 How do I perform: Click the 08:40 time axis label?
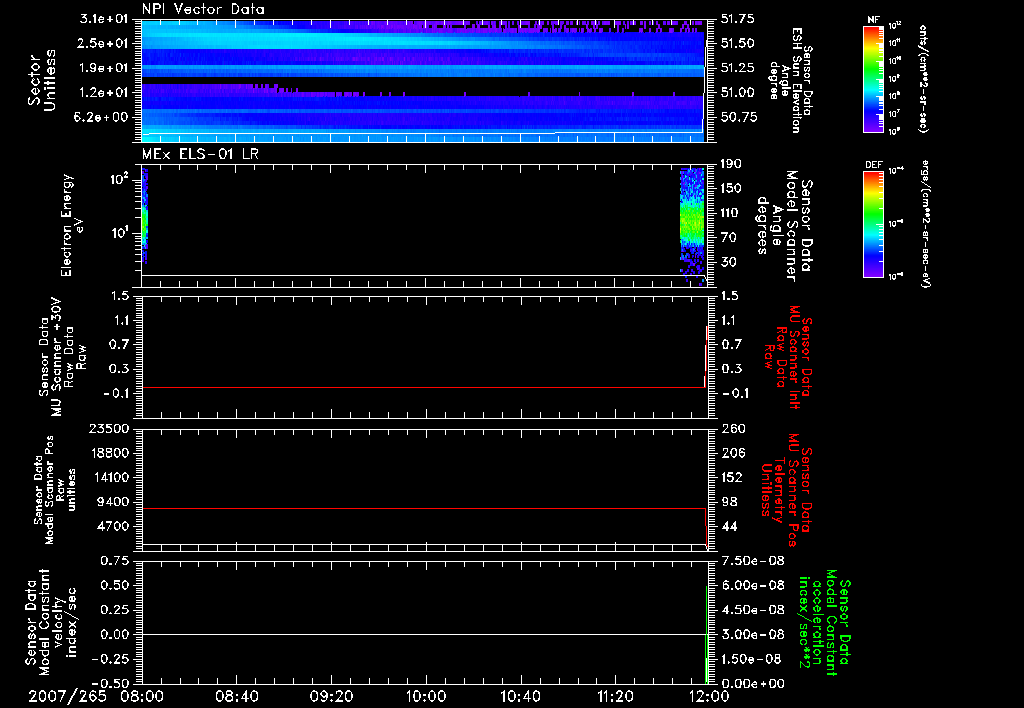coord(238,694)
